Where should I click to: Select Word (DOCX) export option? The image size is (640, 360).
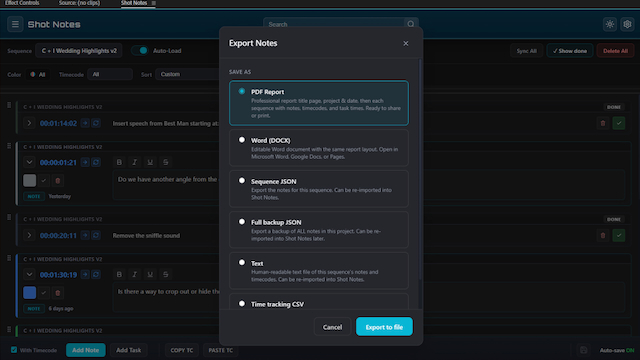coord(319,148)
